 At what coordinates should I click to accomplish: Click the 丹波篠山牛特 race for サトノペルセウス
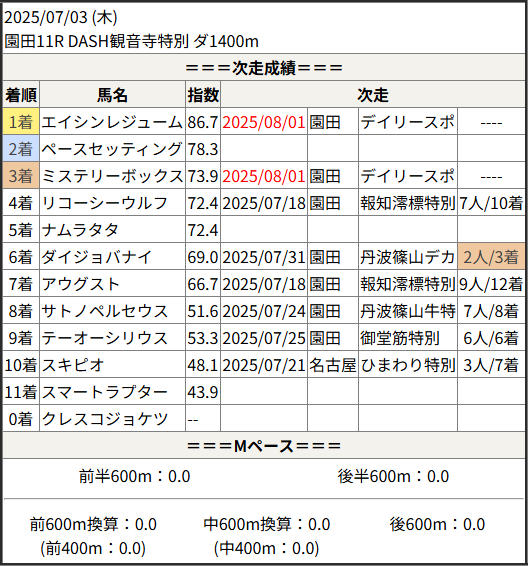click(408, 311)
